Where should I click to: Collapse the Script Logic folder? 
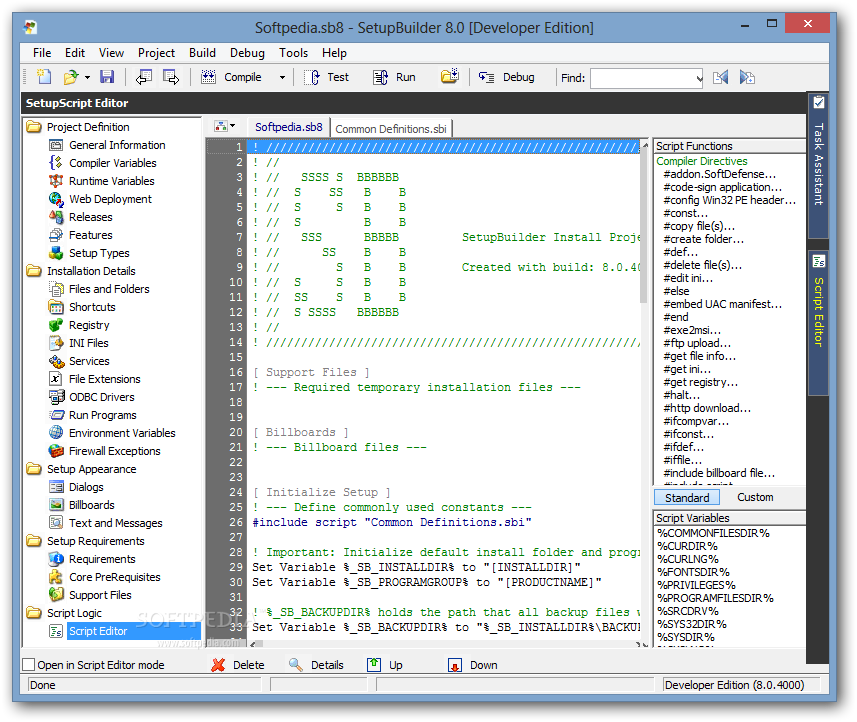[34, 613]
